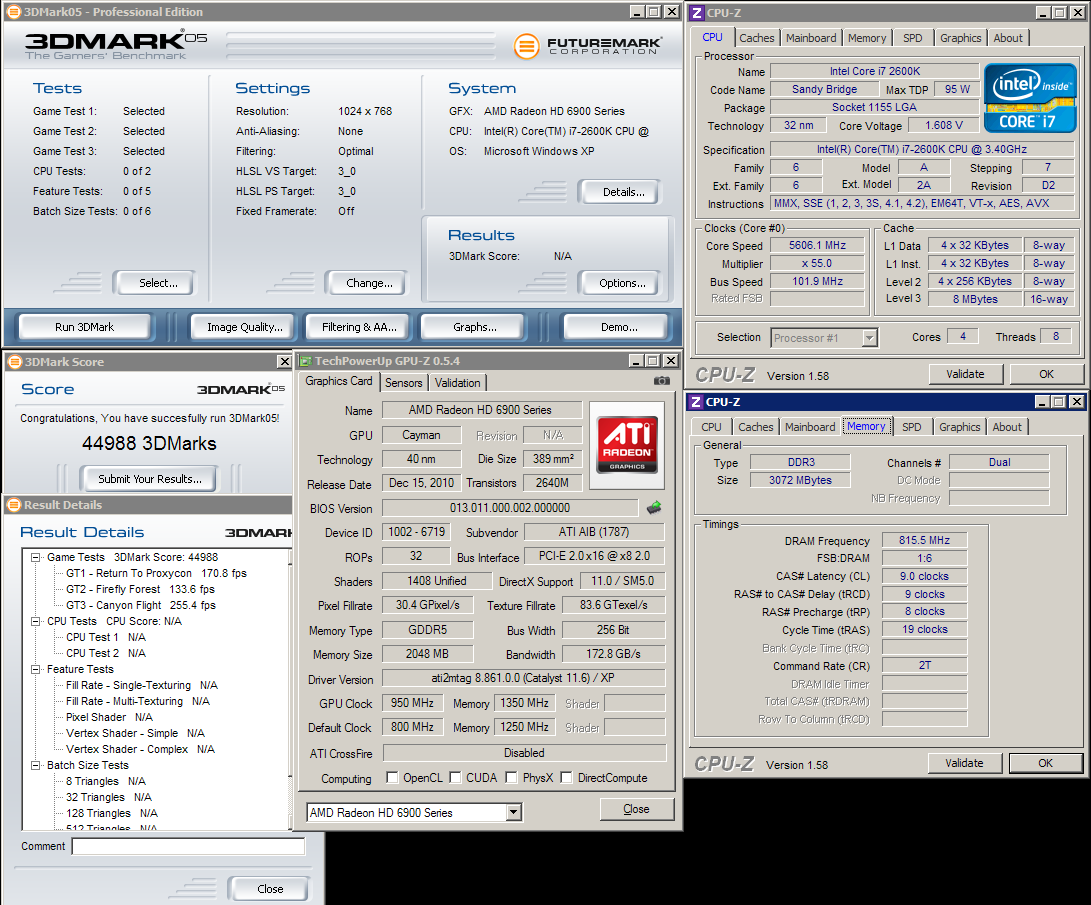Click the Result Details title bar icon
The width and height of the screenshot is (1091, 905).
[14, 505]
